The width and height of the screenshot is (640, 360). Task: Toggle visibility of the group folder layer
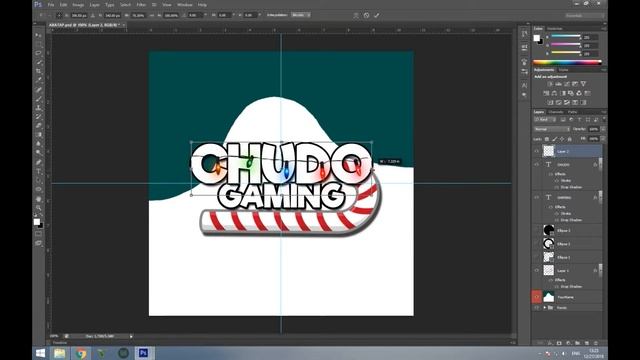[537, 307]
